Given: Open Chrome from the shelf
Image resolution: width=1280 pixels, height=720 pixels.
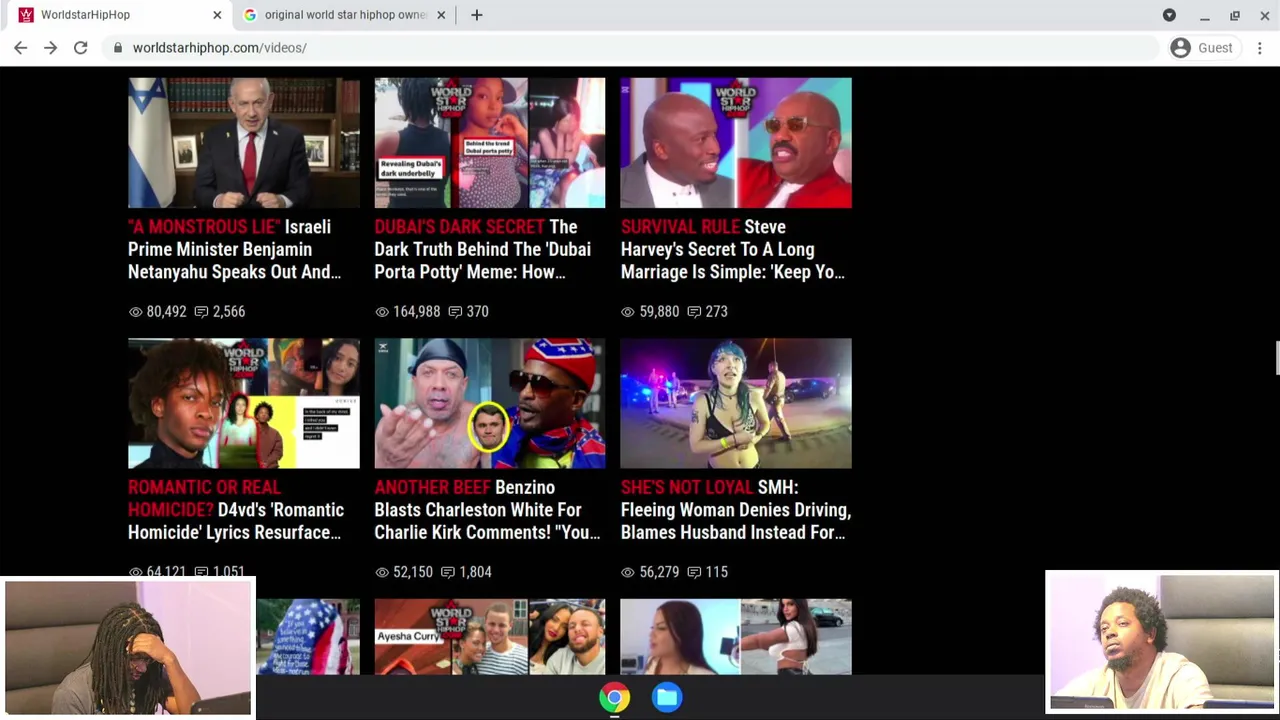Looking at the screenshot, I should [615, 698].
